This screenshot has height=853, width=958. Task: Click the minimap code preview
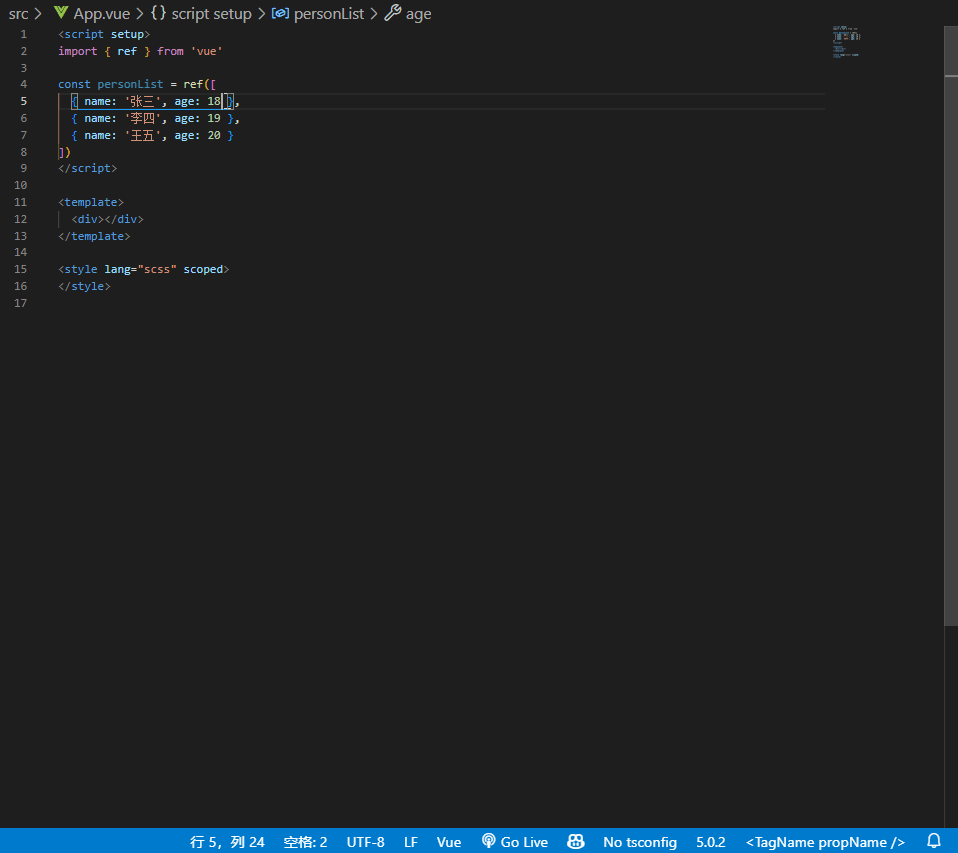[845, 40]
